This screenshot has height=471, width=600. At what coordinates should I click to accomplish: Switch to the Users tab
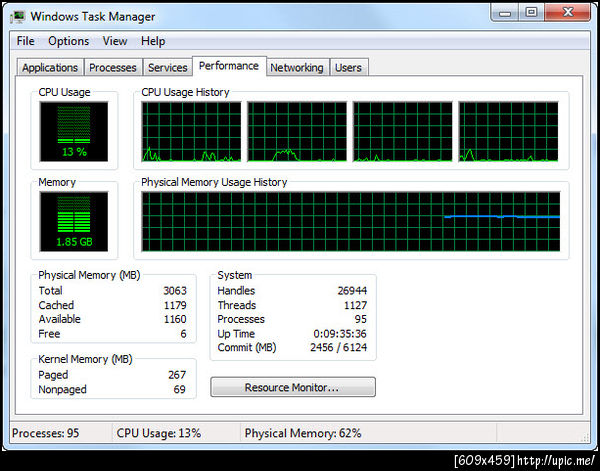(x=348, y=68)
